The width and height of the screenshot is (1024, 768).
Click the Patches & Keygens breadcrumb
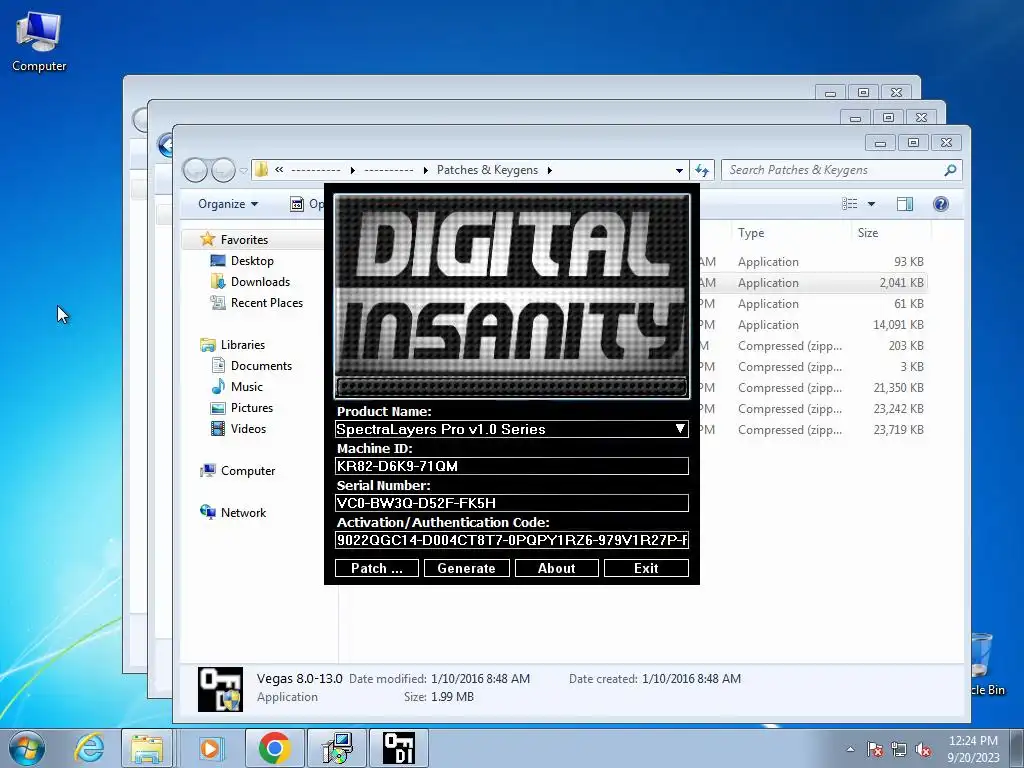(x=487, y=170)
